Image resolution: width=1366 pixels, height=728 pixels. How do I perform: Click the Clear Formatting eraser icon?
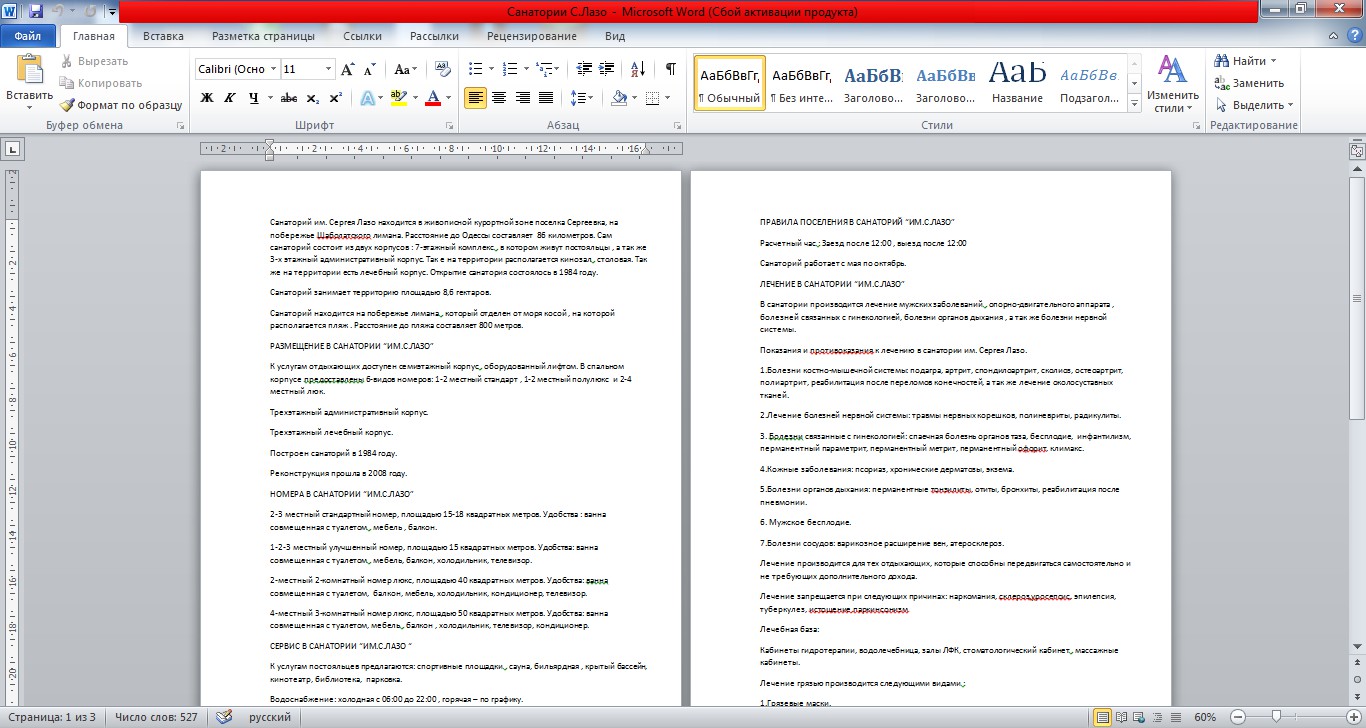[x=444, y=69]
